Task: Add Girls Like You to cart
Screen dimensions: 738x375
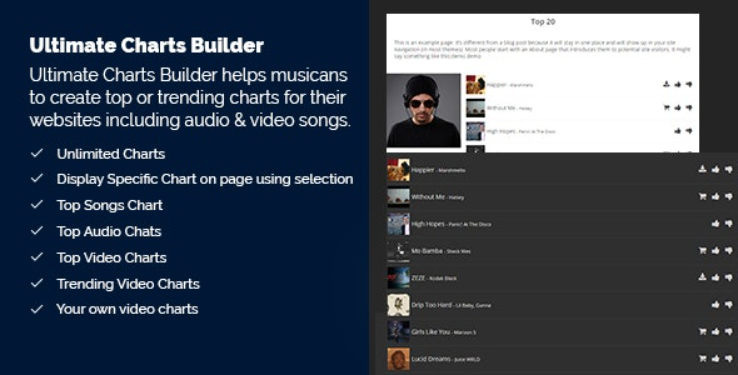Action: pos(702,332)
